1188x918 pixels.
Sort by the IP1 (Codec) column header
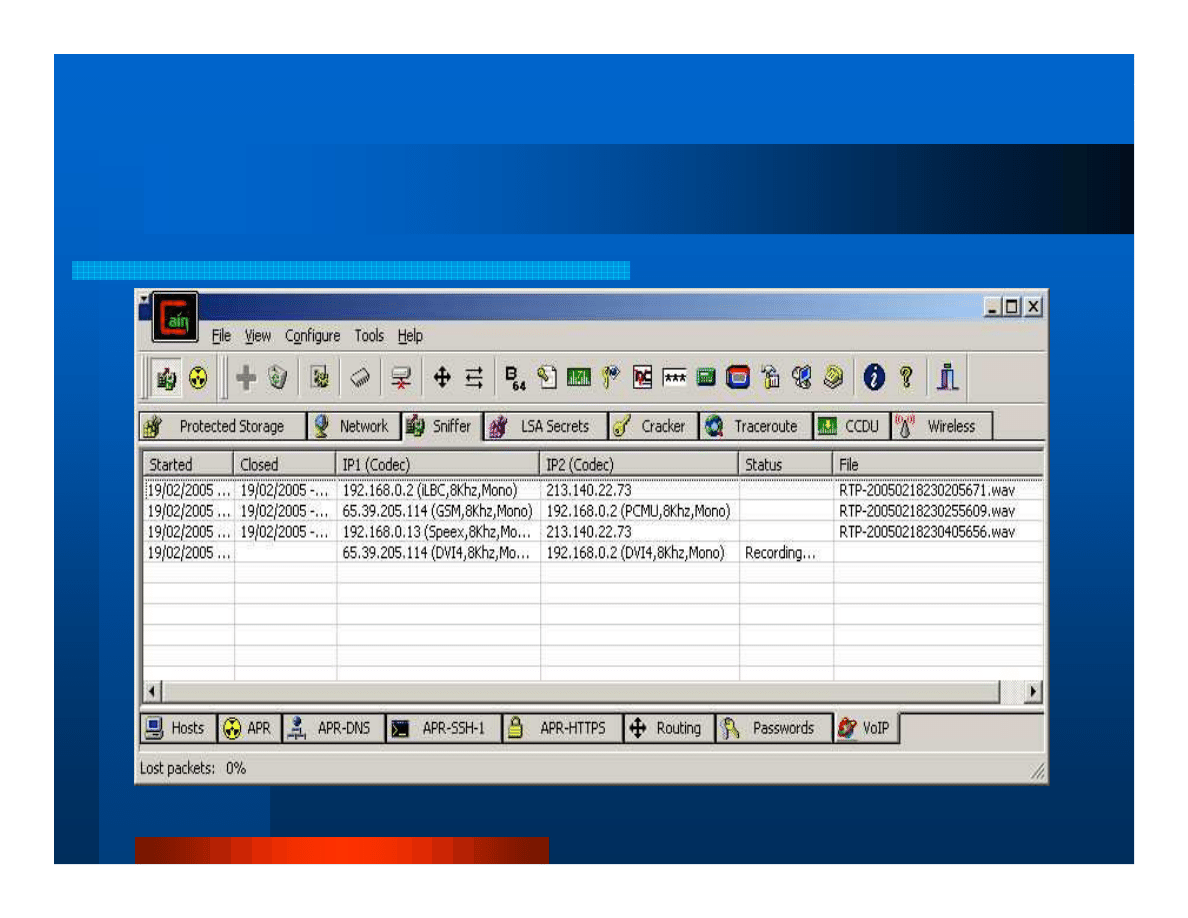(x=438, y=465)
